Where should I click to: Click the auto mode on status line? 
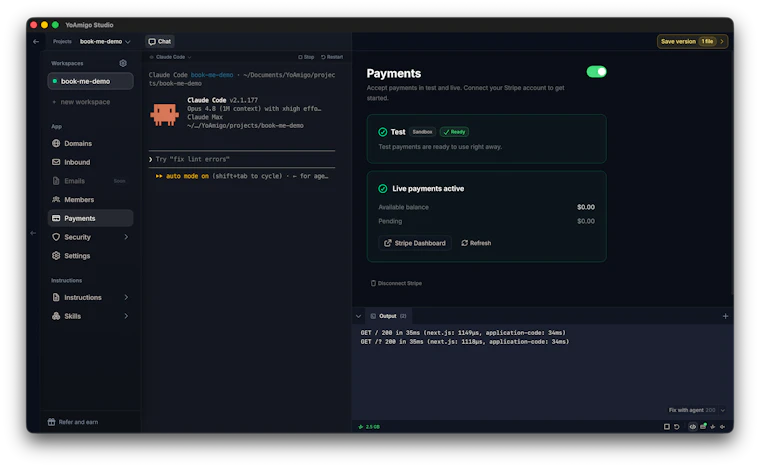click(242, 176)
